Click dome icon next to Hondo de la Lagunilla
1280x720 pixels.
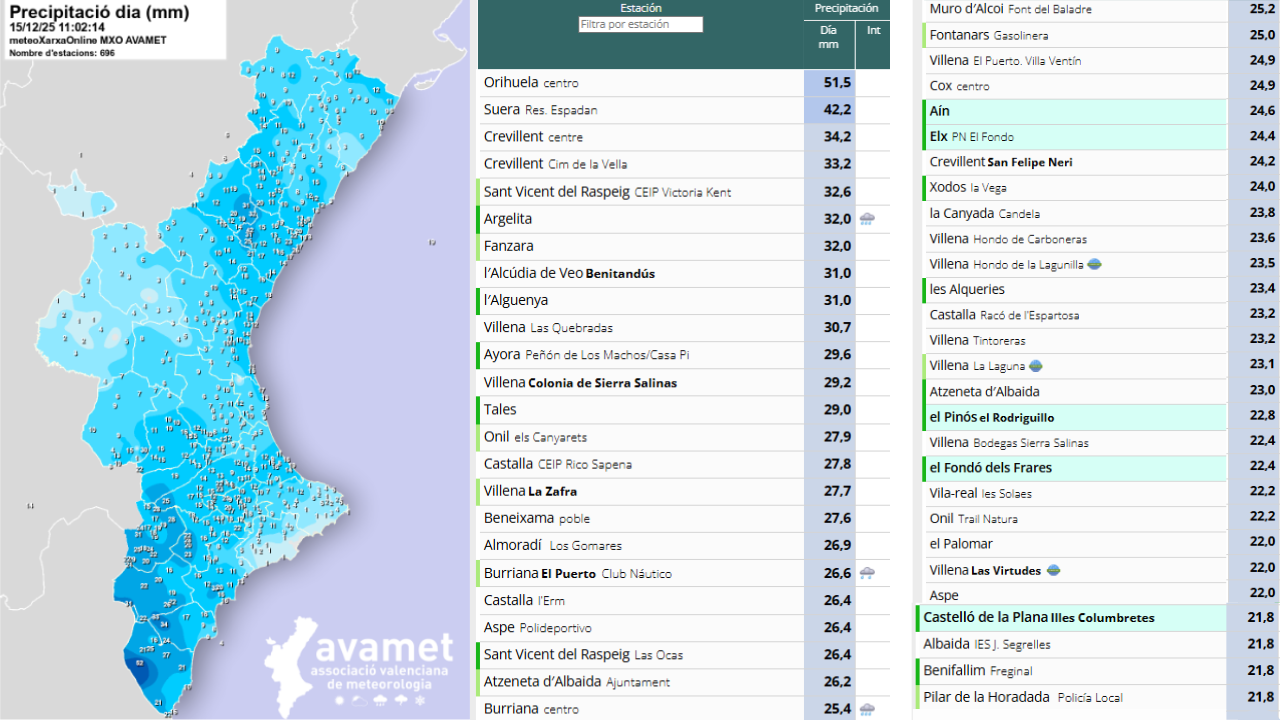click(1095, 264)
